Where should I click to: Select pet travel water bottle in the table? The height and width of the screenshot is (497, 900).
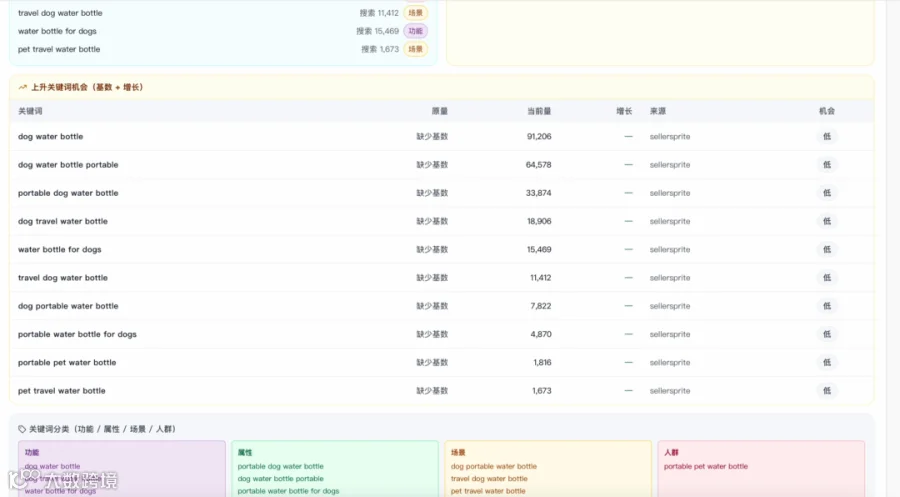point(61,391)
